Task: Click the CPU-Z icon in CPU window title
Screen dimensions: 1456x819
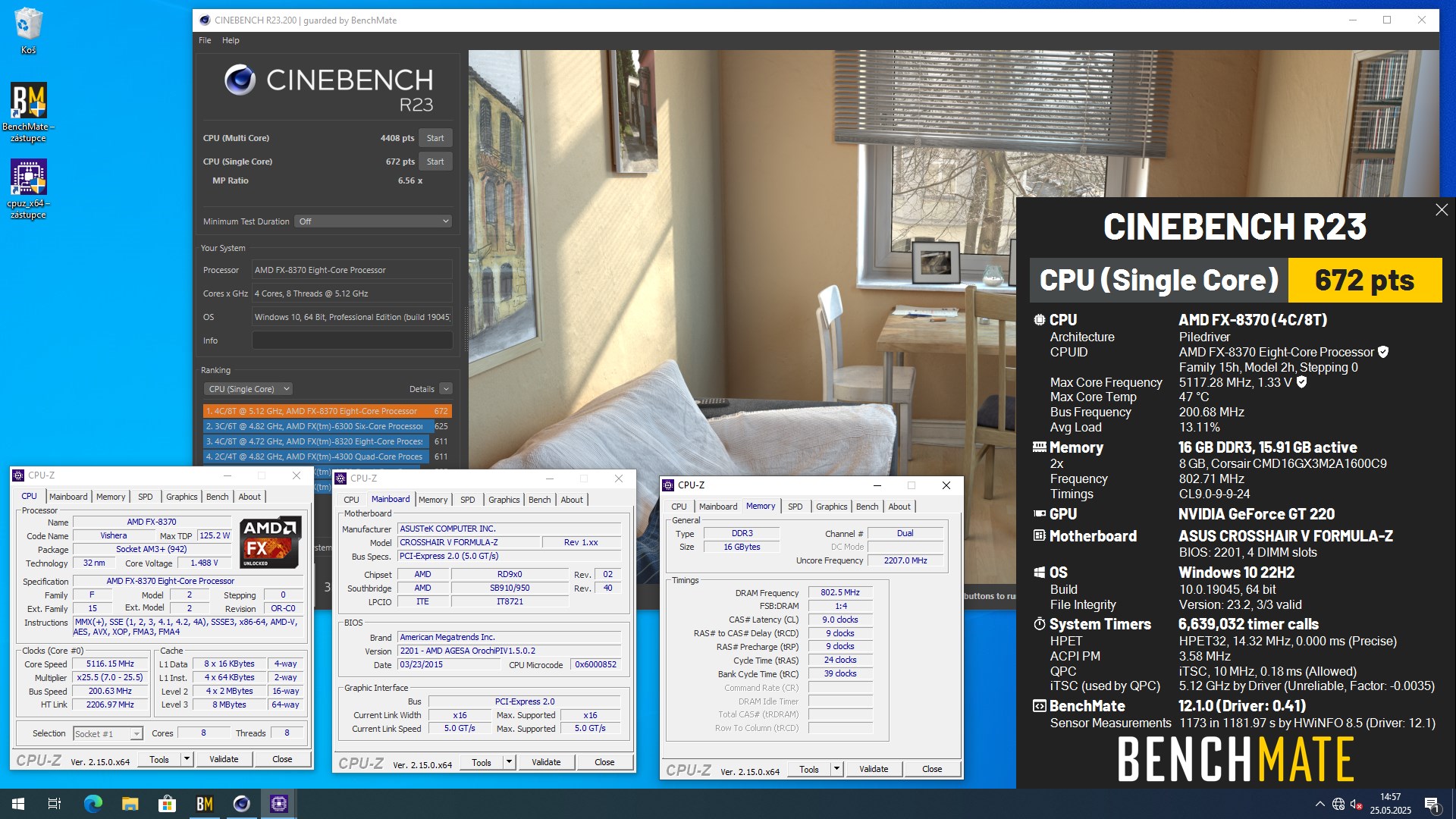Action: click(18, 475)
